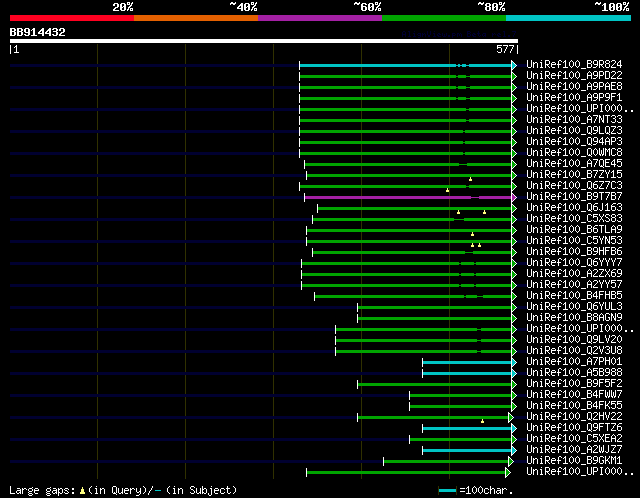
Task: Open hit UniRef100_A9PAE8
Action: [574, 87]
